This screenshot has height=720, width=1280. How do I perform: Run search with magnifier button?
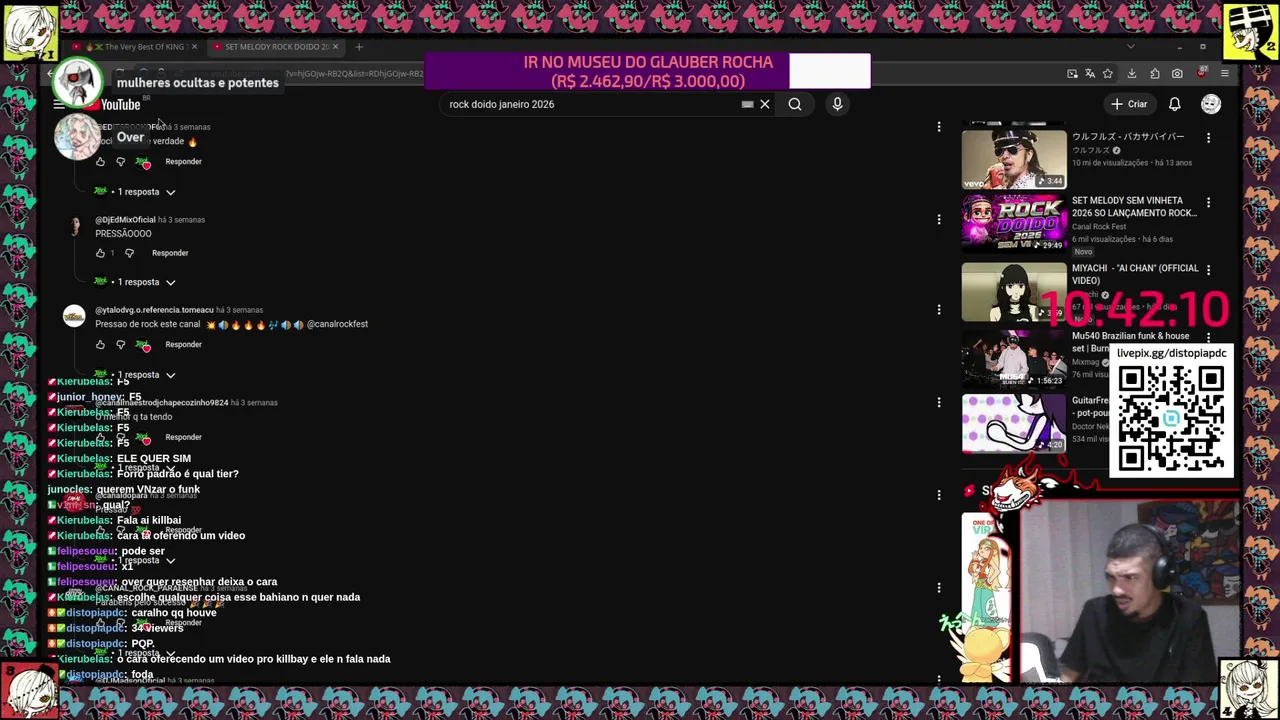click(795, 104)
